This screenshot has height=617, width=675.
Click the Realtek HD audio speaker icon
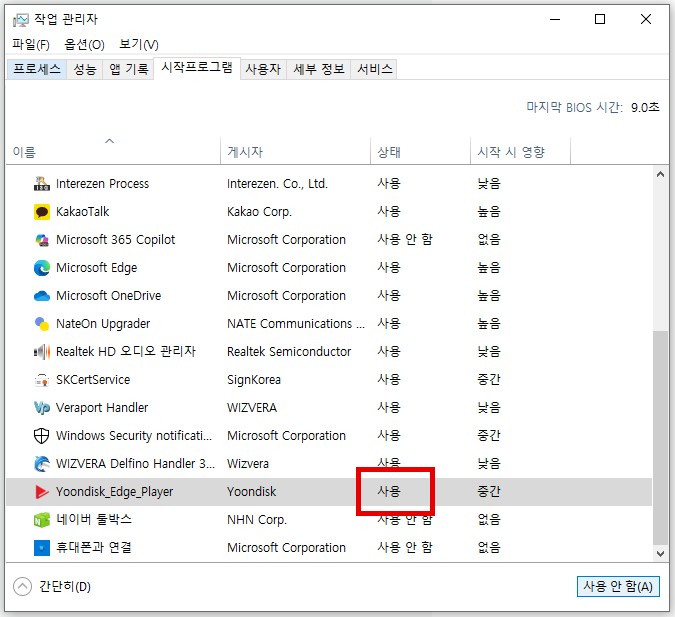coord(42,352)
